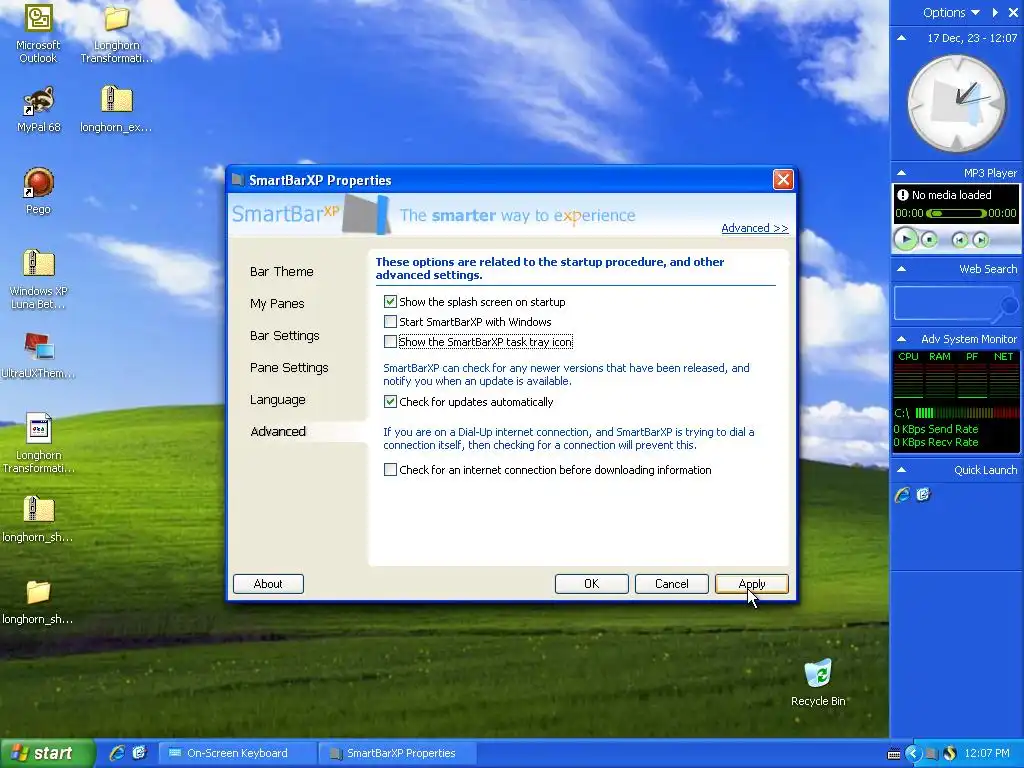Viewport: 1024px width, 768px height.
Task: Open the My Panes section
Action: [x=277, y=304]
